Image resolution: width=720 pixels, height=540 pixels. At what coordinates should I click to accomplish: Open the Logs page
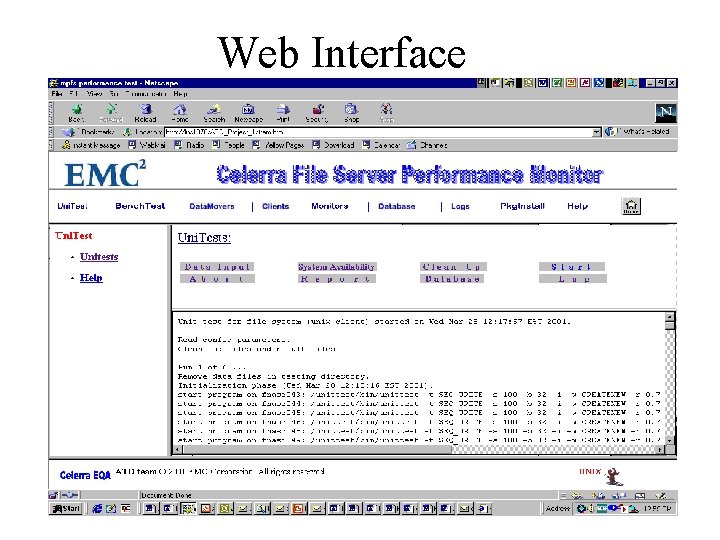[460, 206]
